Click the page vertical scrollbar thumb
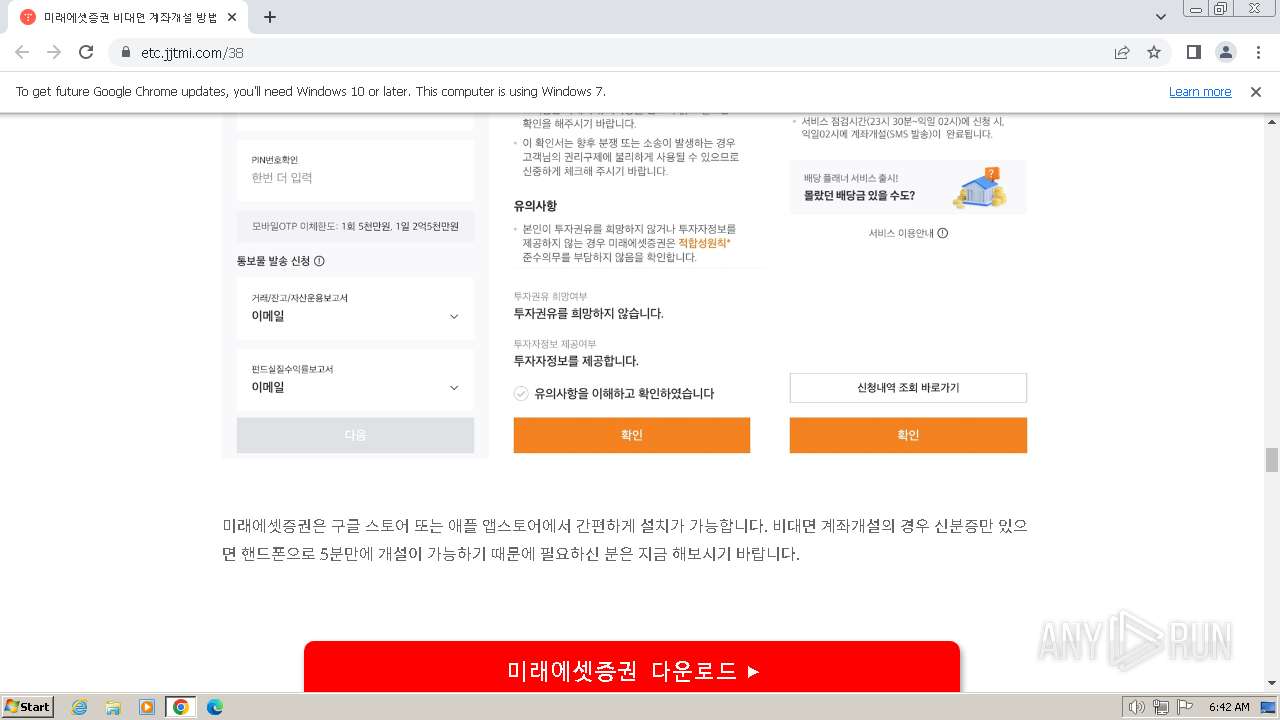The height and width of the screenshot is (720, 1280). coord(1272,460)
